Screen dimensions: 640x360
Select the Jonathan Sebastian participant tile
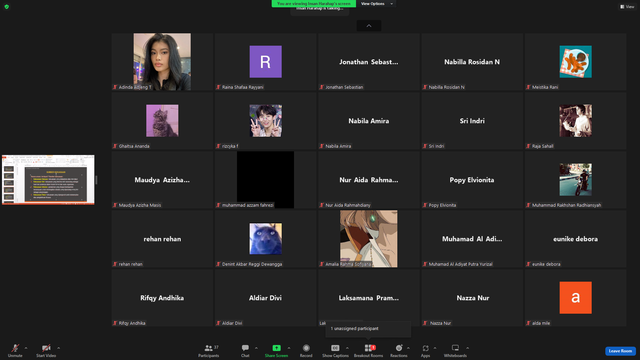point(369,62)
